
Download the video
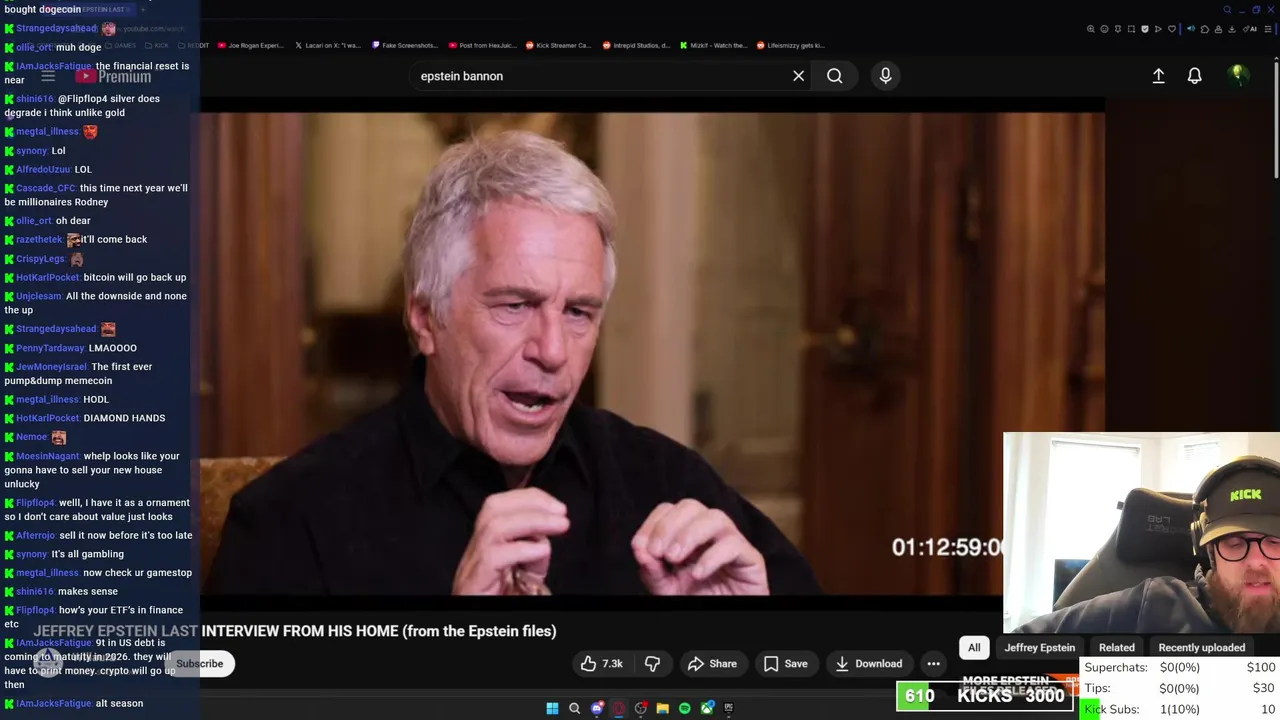pos(868,664)
